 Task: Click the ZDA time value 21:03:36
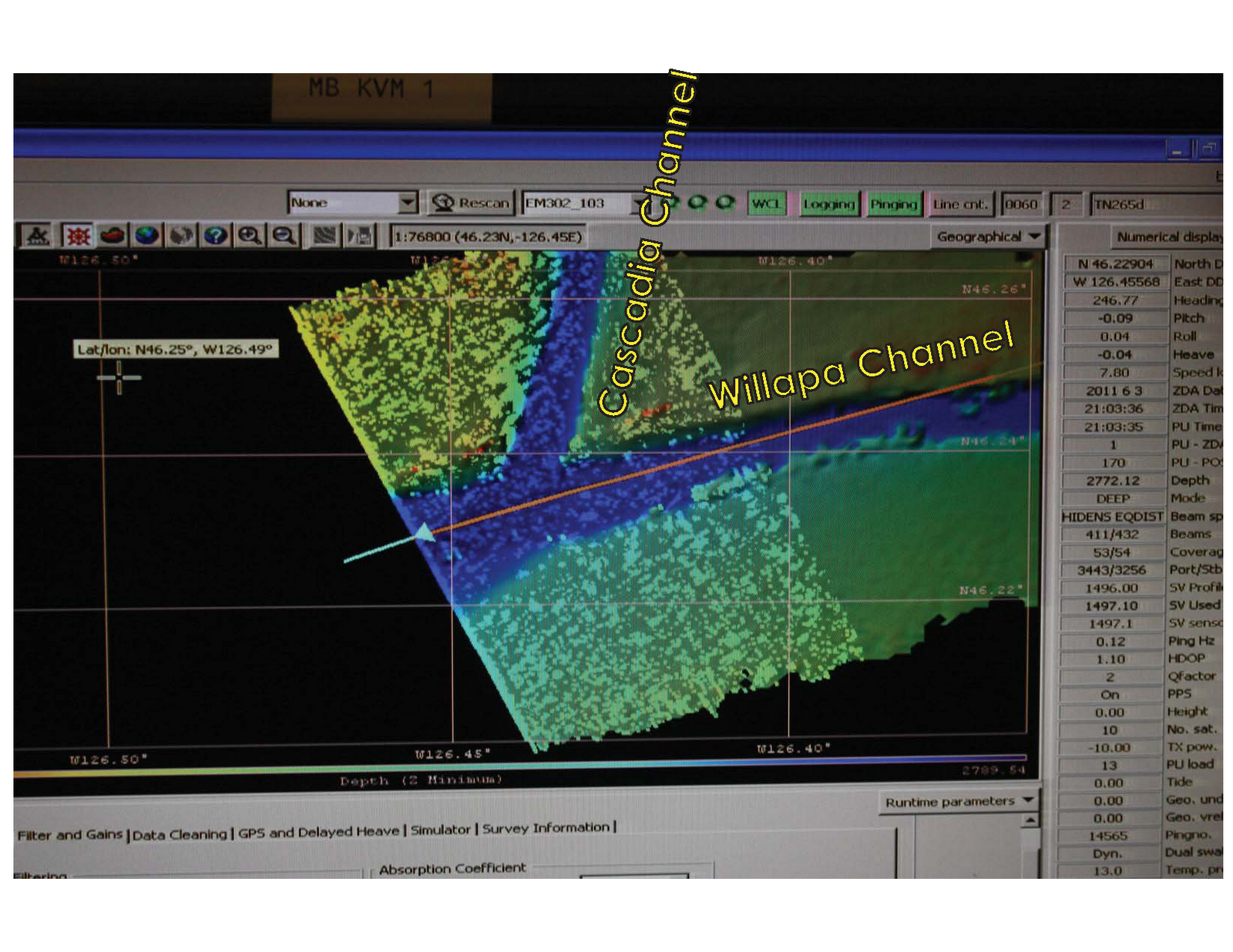coord(1114,409)
